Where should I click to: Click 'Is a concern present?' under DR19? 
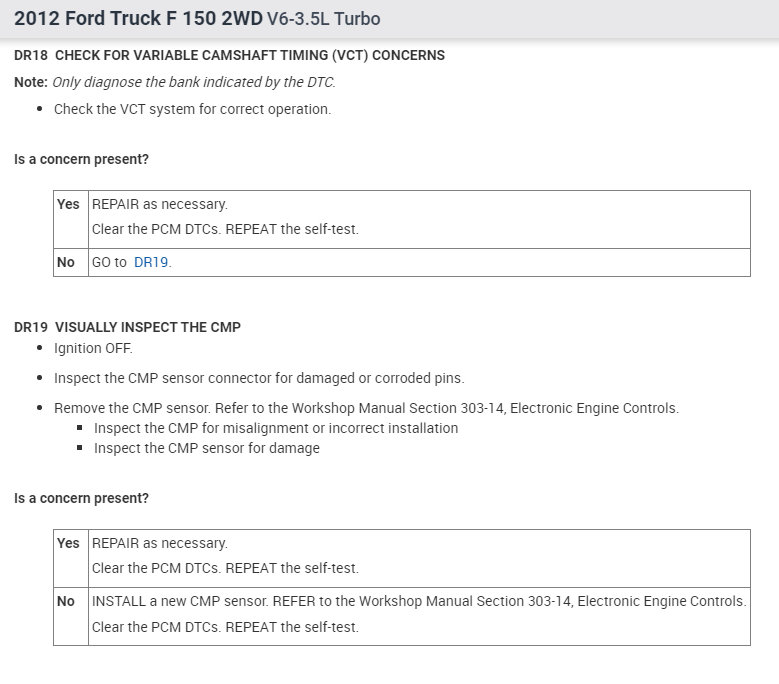tap(82, 498)
